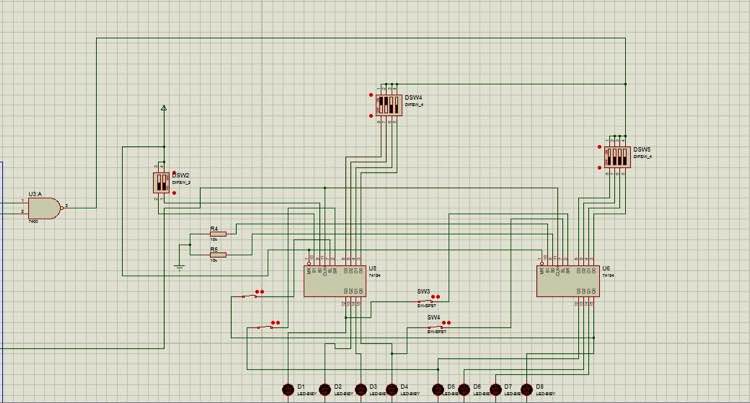
Task: Click the D8 LED
Action: point(527,390)
